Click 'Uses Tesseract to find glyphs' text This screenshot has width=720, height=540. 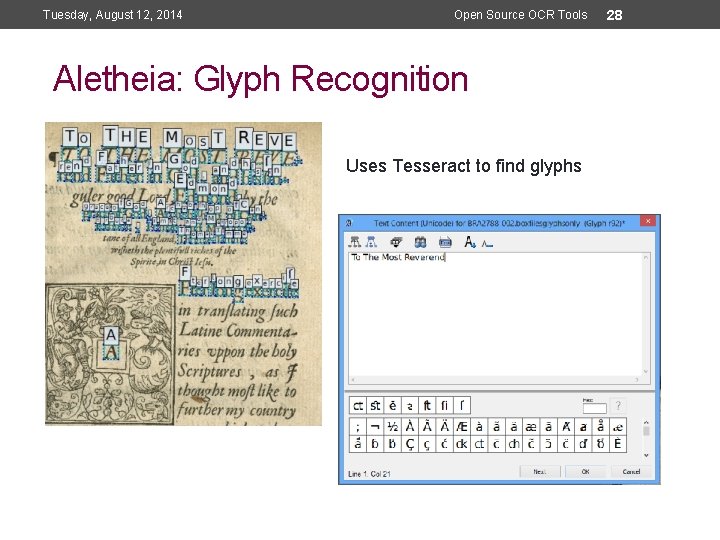464,166
